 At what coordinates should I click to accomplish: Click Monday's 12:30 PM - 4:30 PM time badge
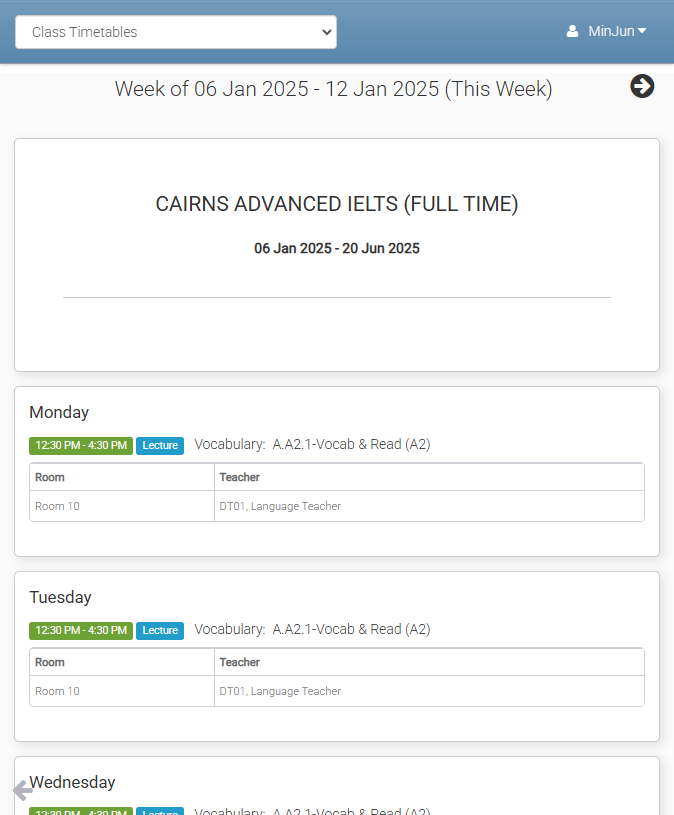[x=81, y=445]
